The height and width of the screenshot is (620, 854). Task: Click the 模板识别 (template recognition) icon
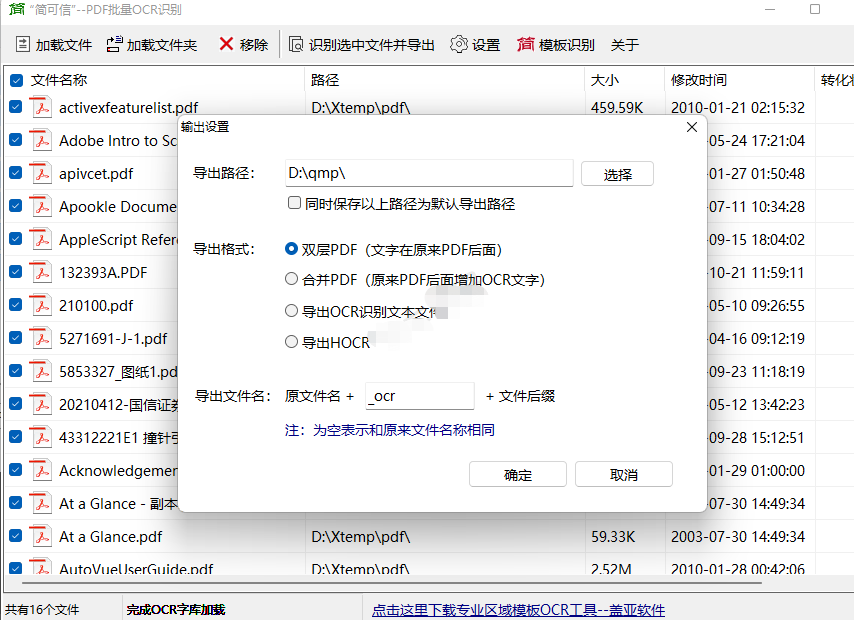(x=526, y=45)
